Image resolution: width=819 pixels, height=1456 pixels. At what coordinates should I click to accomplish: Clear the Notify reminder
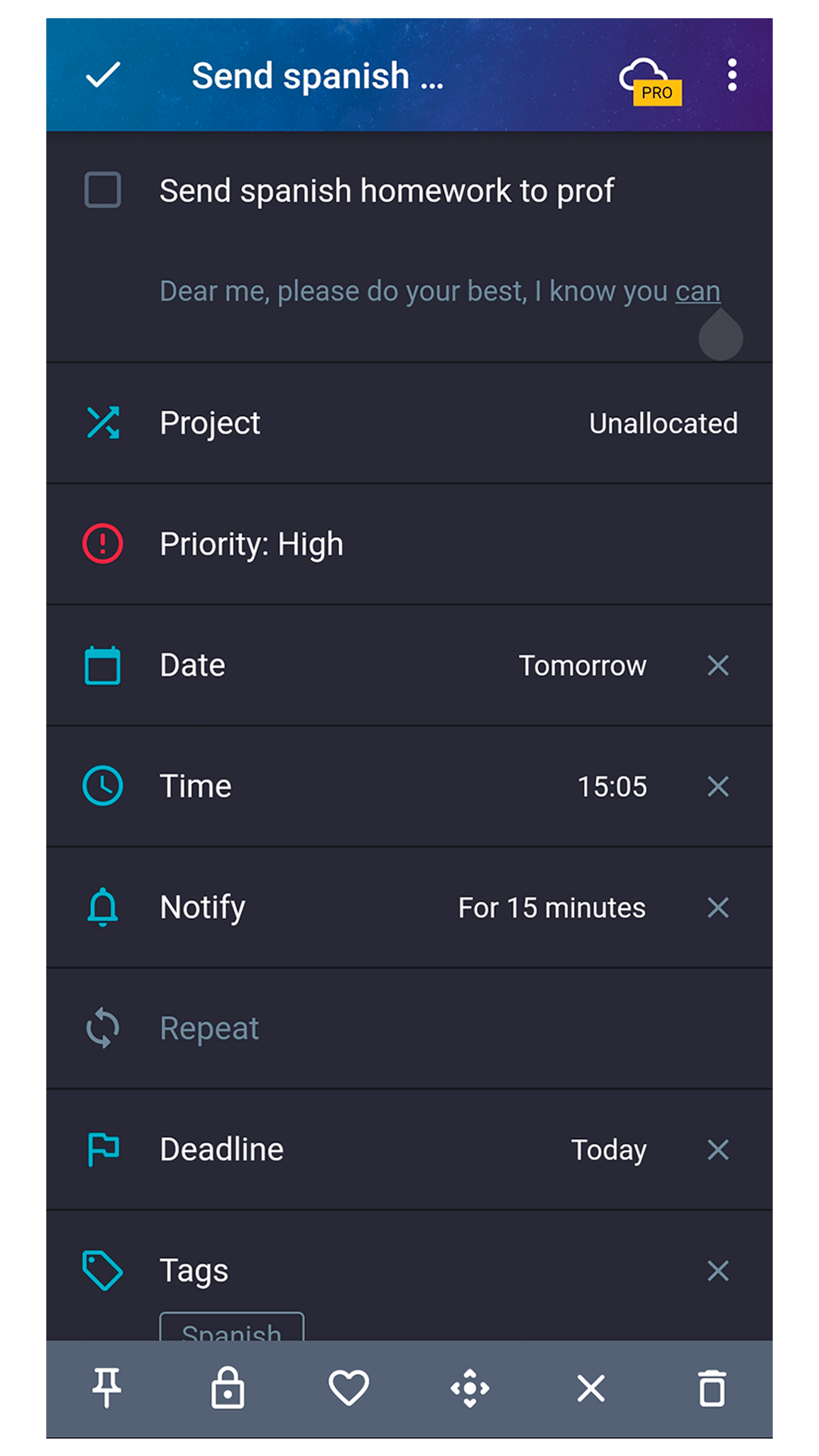[x=718, y=908]
